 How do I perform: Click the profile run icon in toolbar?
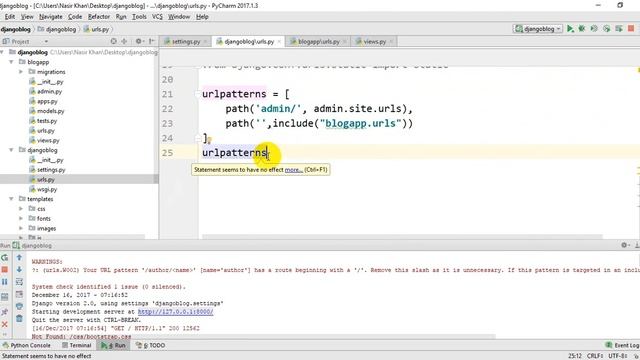[x=607, y=29]
